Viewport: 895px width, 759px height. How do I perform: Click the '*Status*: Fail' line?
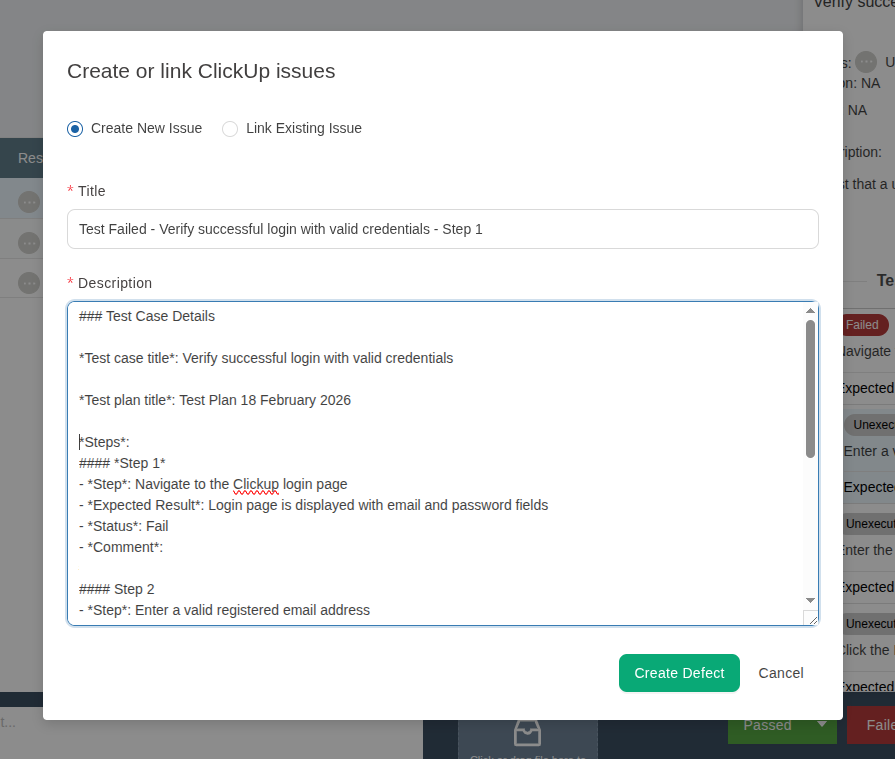click(x=123, y=526)
